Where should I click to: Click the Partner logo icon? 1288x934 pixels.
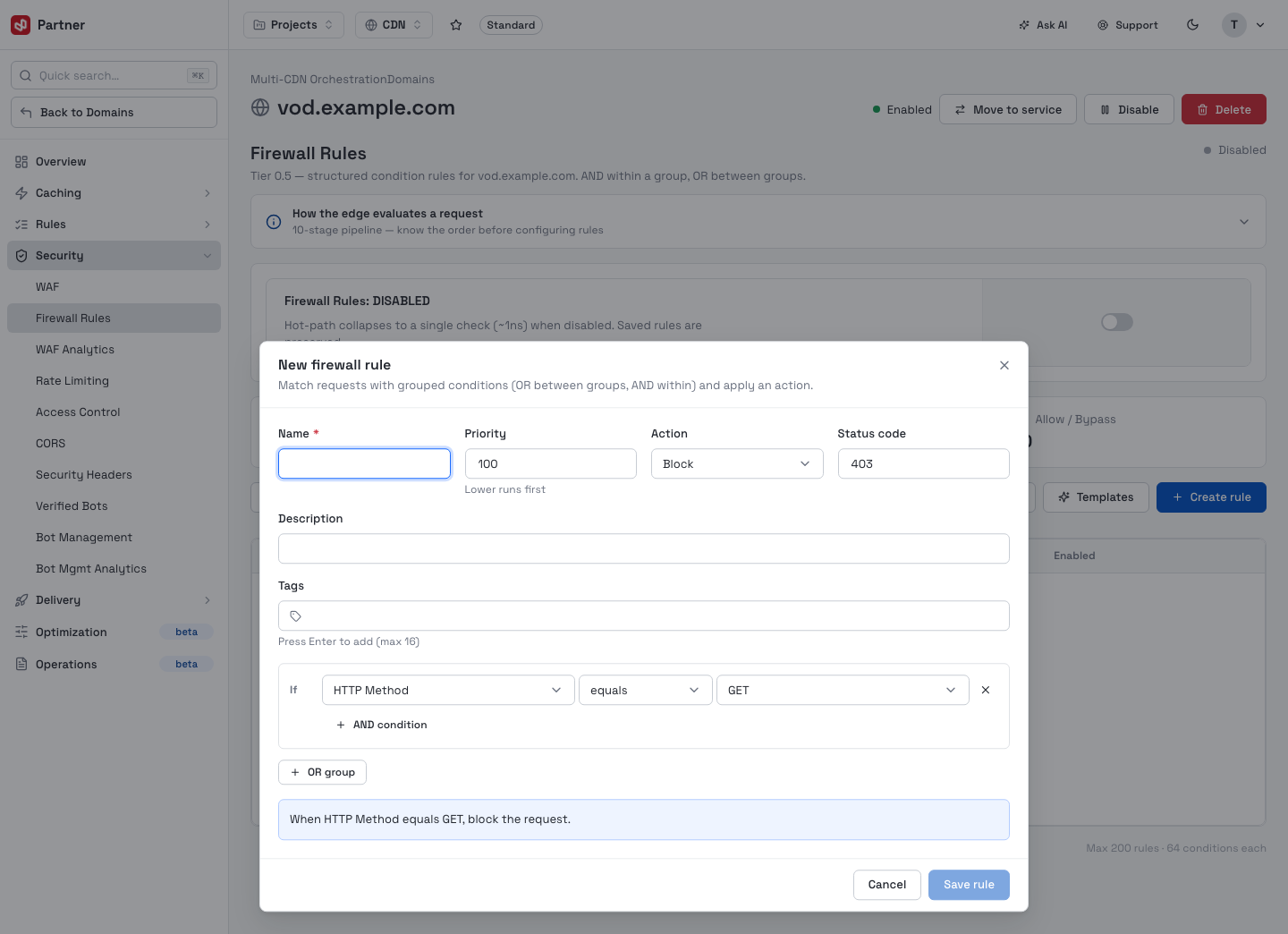click(21, 25)
